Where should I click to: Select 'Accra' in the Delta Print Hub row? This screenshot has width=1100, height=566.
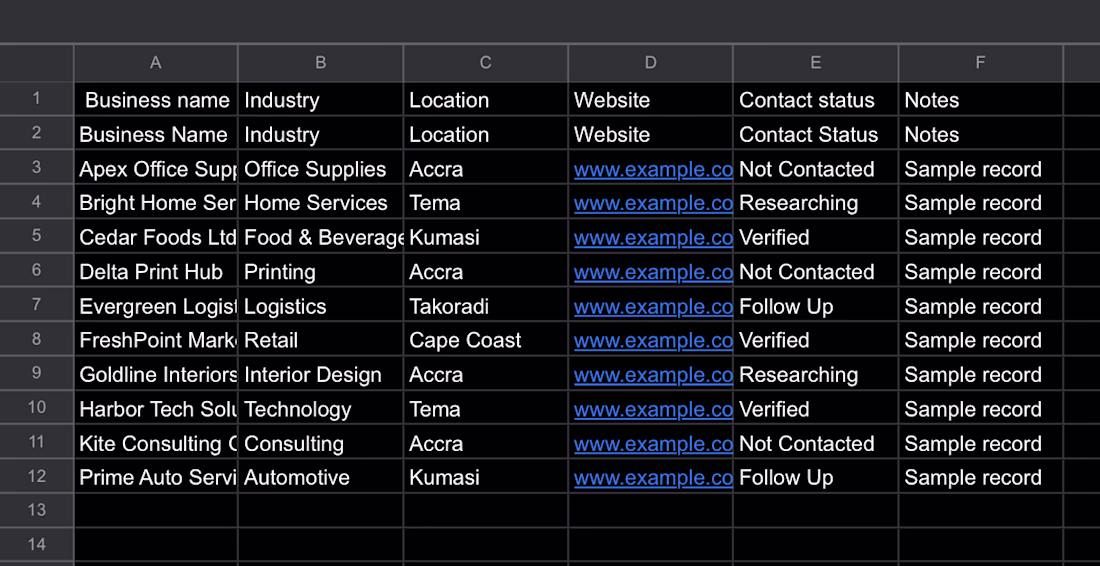(x=485, y=271)
